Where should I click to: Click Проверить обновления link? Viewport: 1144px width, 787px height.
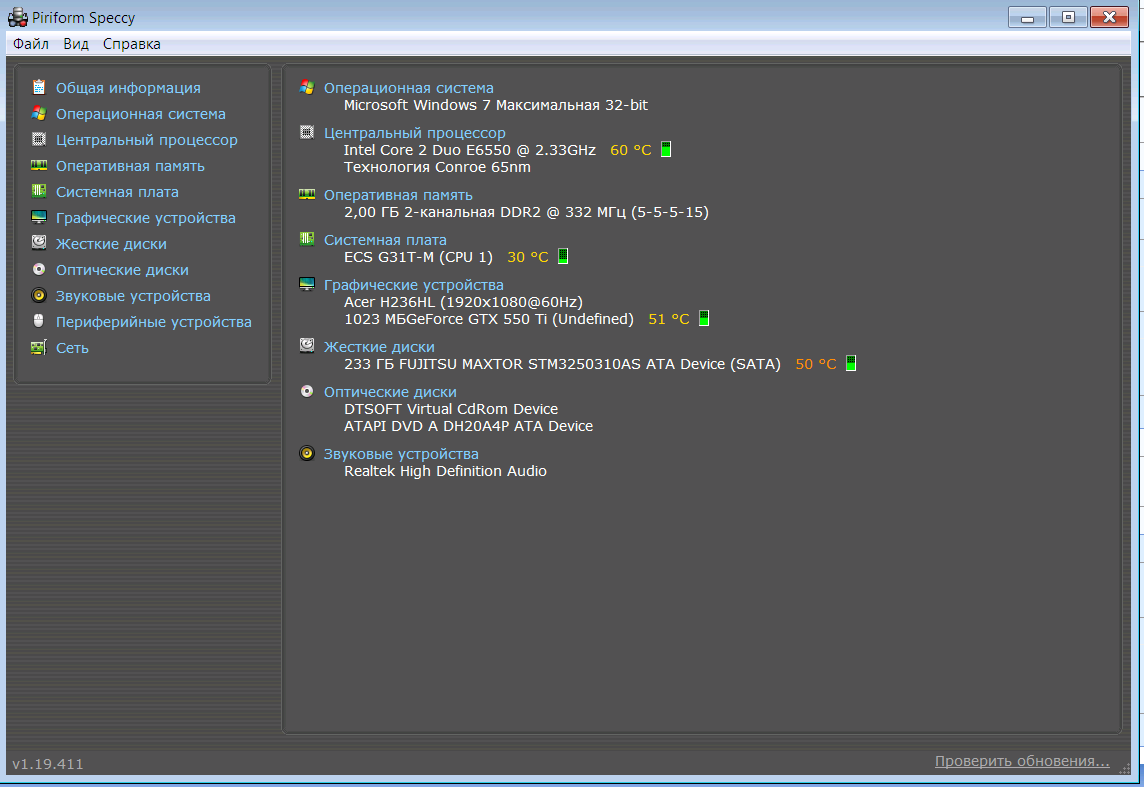pos(1022,761)
